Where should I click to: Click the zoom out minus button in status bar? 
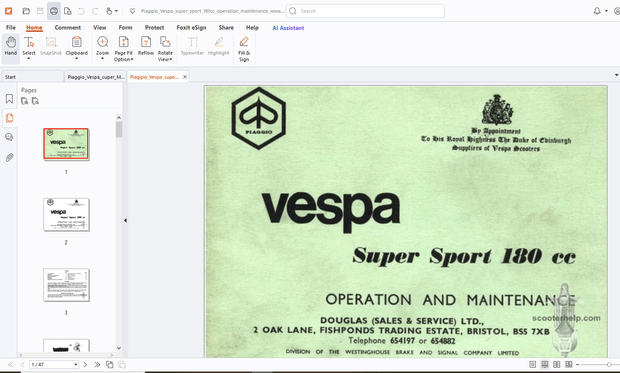point(578,365)
